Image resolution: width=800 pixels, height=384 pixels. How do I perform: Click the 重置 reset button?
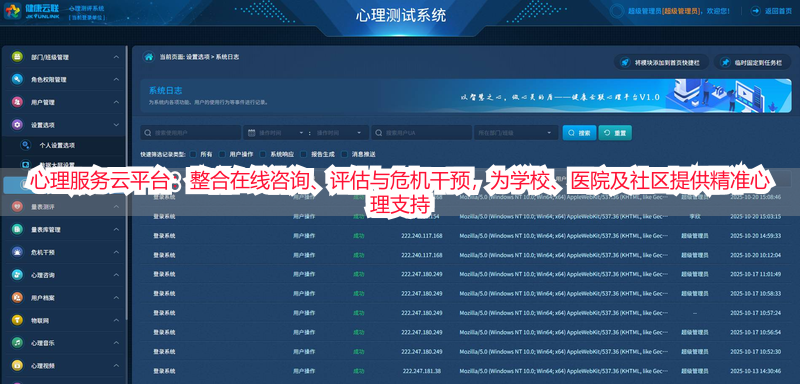click(x=615, y=133)
